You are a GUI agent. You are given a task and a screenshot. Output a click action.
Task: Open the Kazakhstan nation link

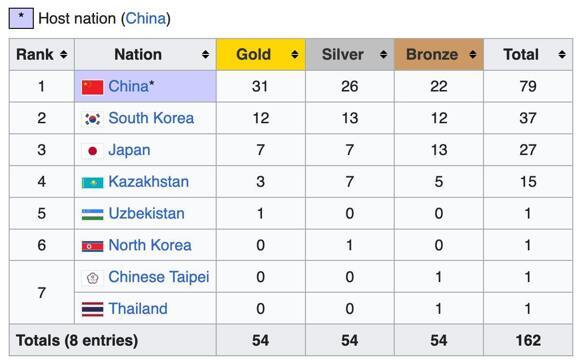click(149, 182)
